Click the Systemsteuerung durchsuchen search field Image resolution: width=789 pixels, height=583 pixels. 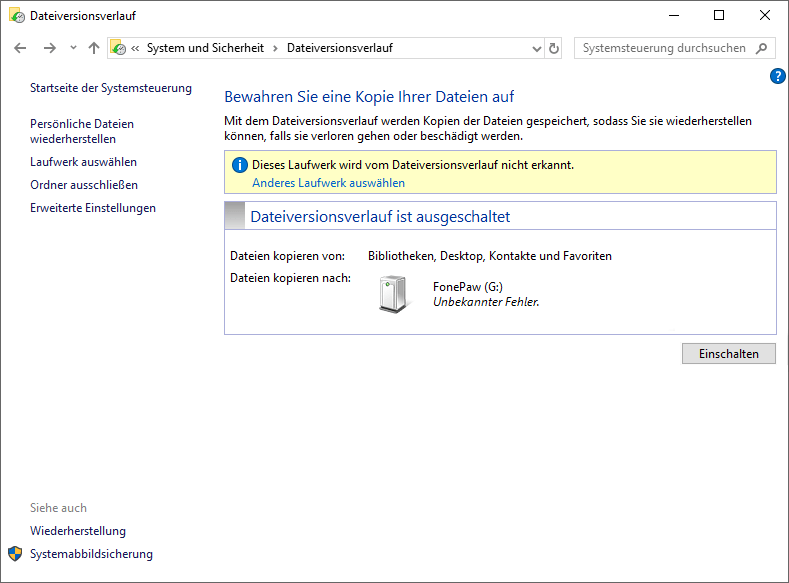[x=663, y=48]
